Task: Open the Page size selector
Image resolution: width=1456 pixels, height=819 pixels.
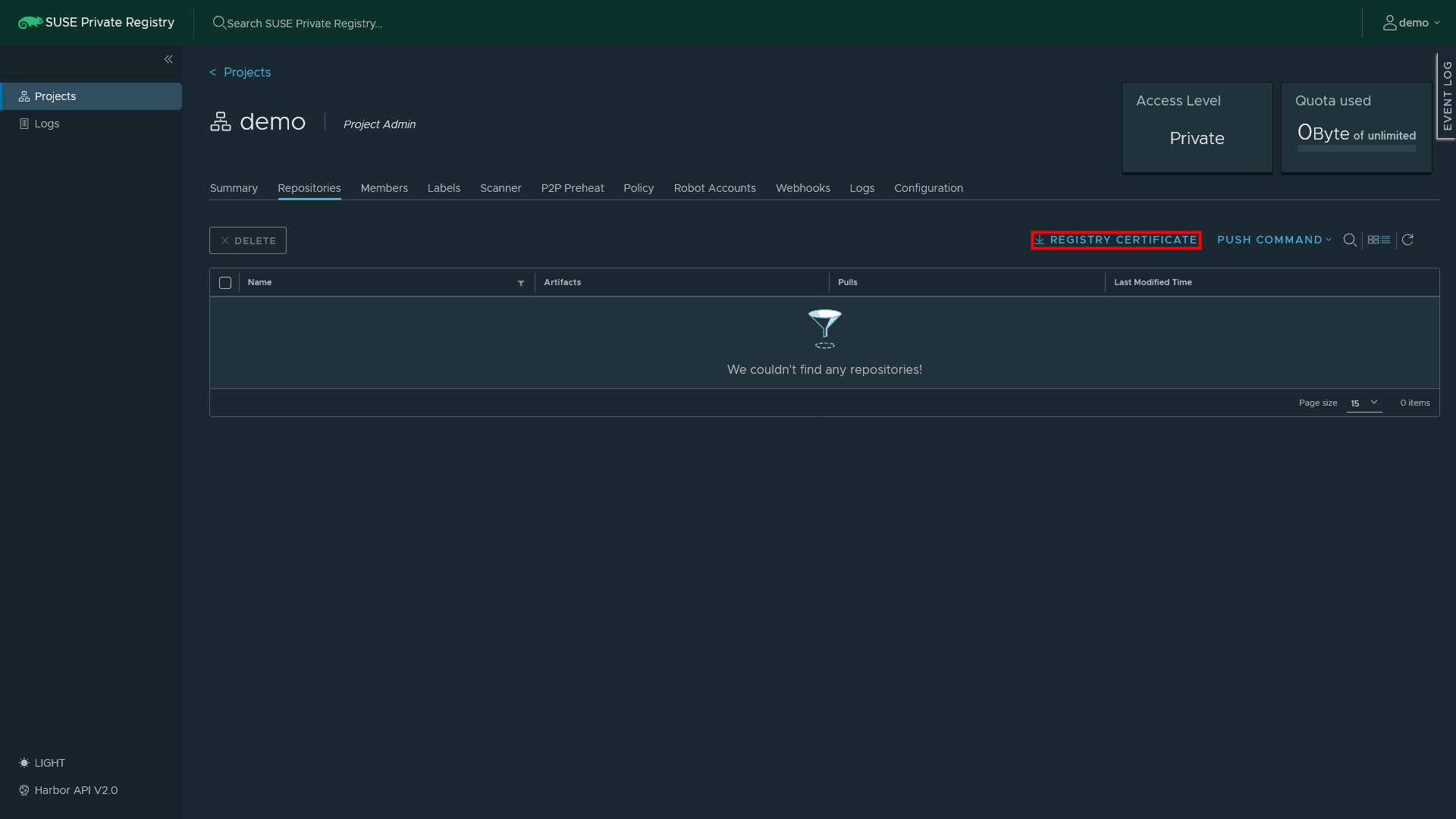Action: [x=1364, y=403]
